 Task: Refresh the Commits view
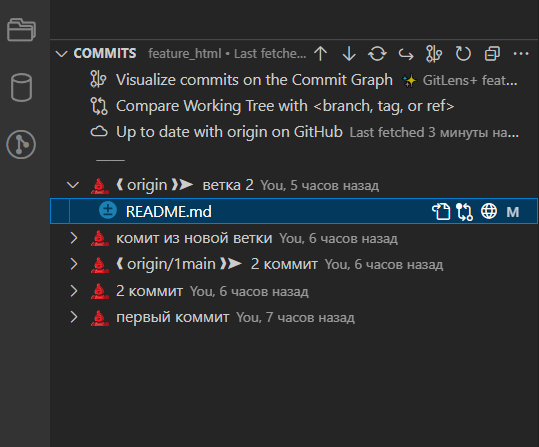coord(463,54)
